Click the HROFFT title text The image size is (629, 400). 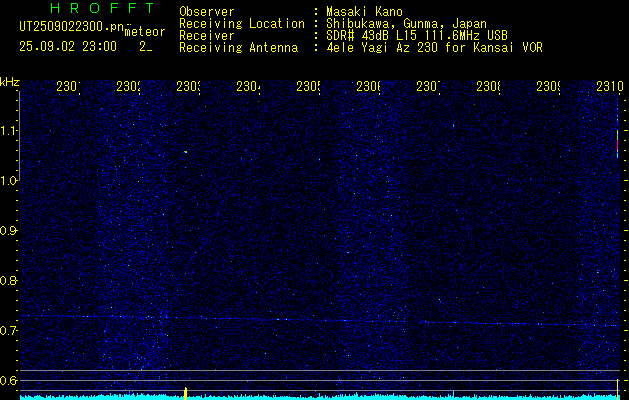click(x=102, y=8)
